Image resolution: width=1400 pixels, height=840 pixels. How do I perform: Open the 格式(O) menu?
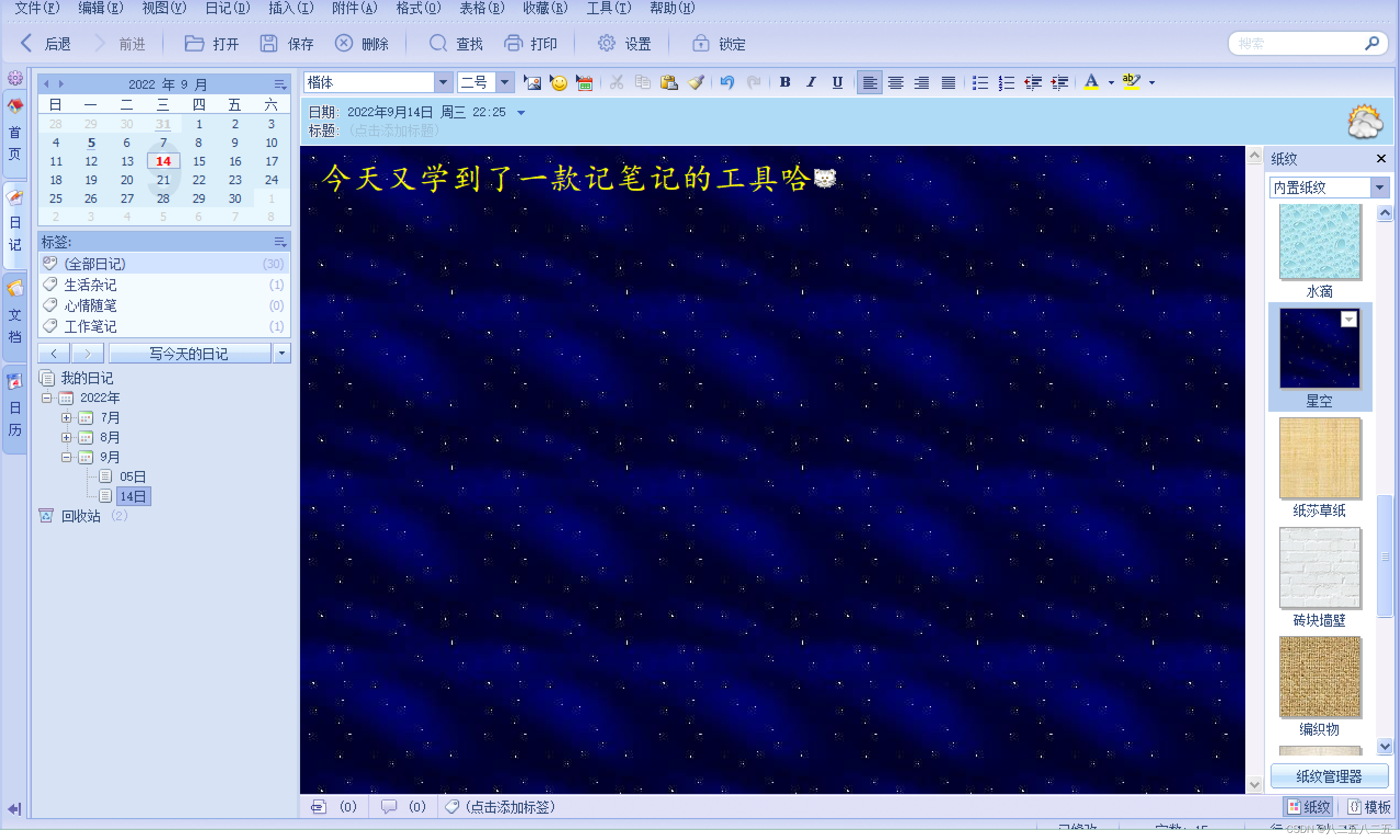click(x=418, y=8)
